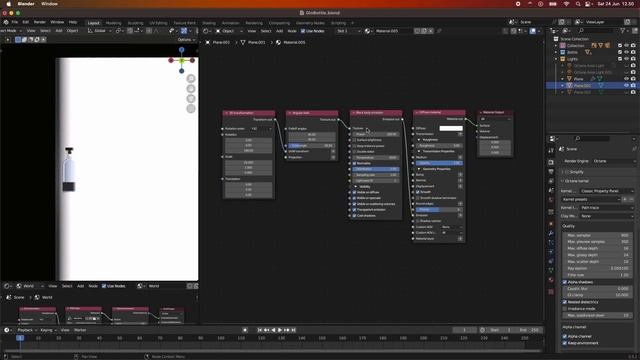Hide the Bottle collection in viewport

pos(627,52)
